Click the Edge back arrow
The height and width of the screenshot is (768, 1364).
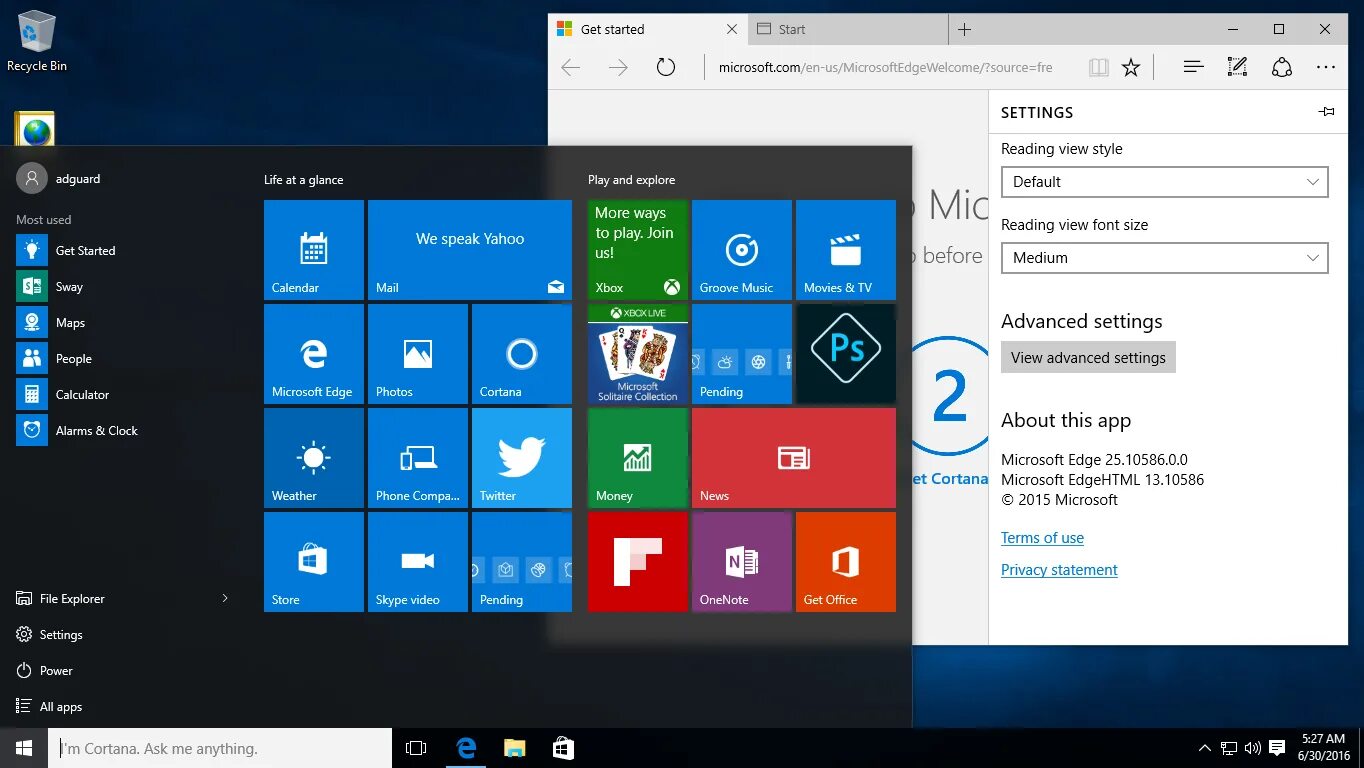pos(571,67)
